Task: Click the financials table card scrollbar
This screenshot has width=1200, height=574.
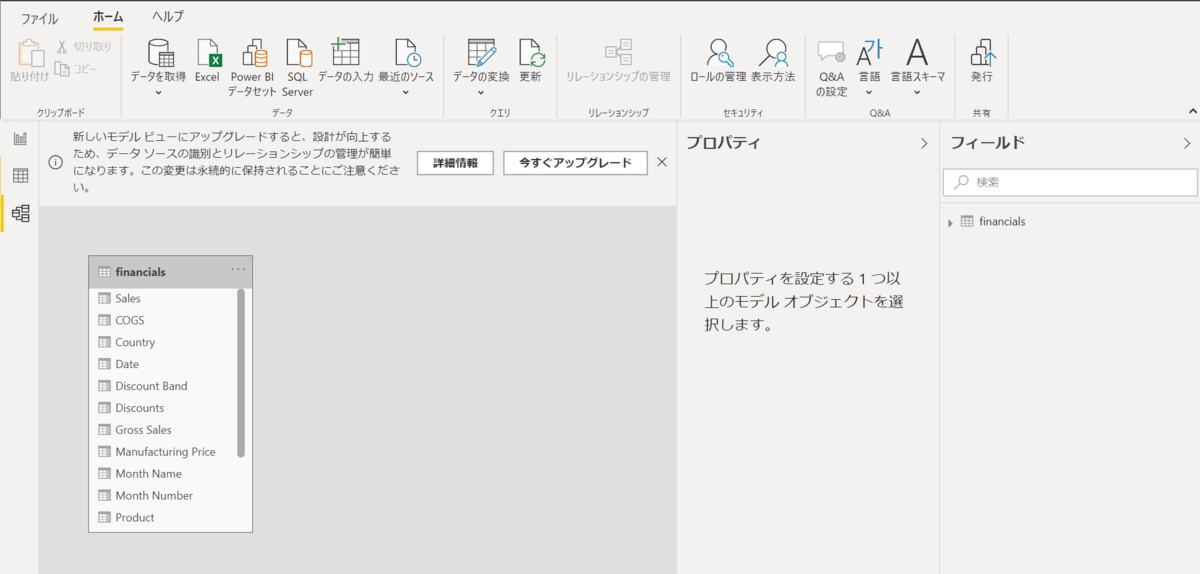Action: (x=241, y=373)
